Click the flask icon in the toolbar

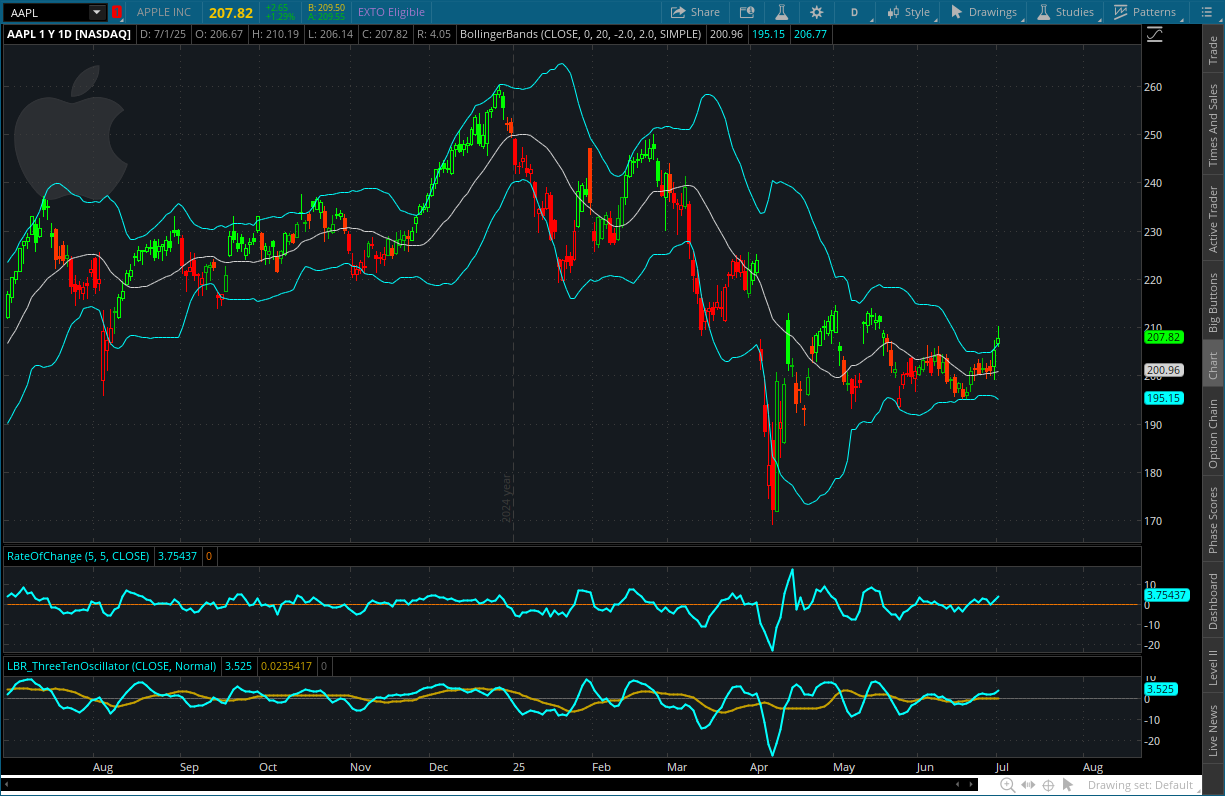[782, 12]
